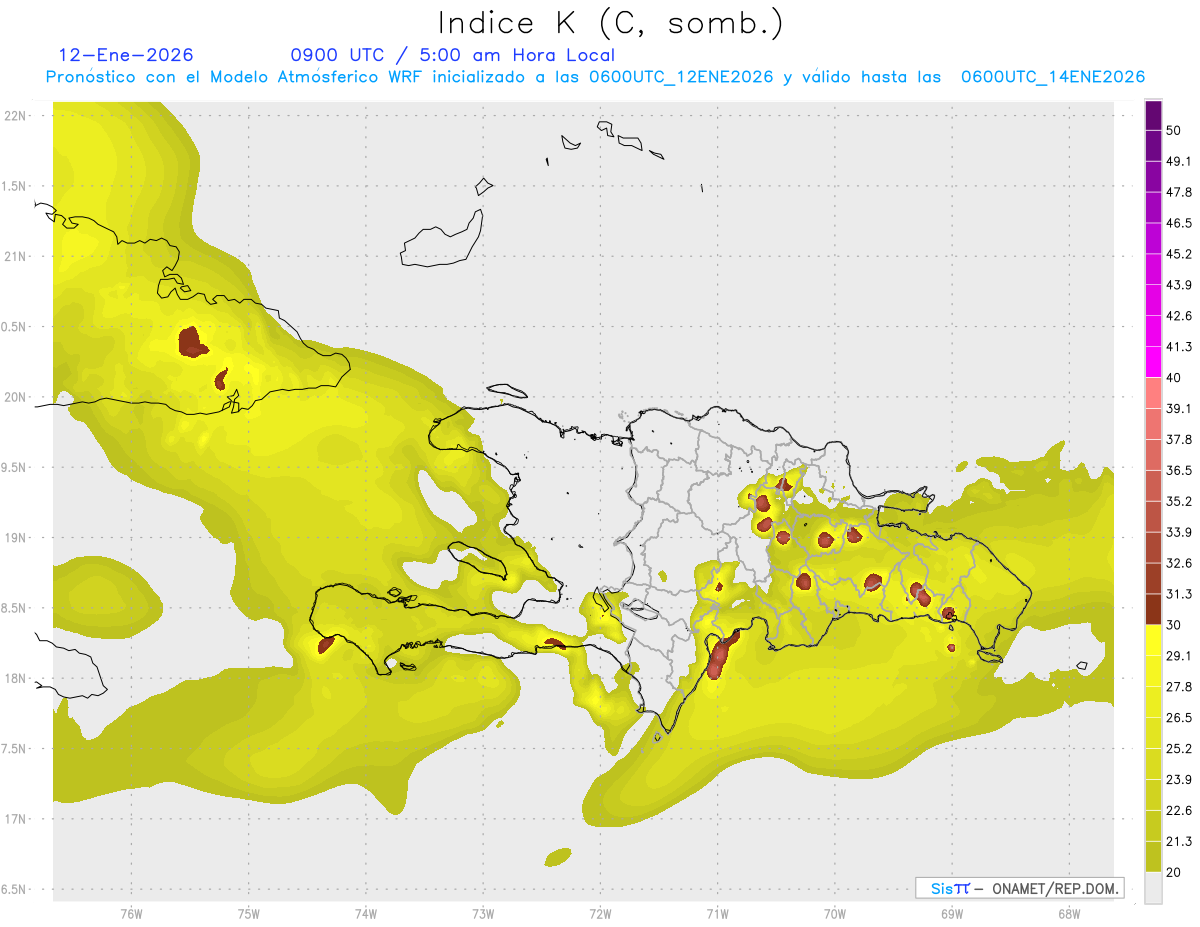Screen dimensions: 1200x927
Task: Click the '37.8' color scale label
Action: click(x=1179, y=439)
